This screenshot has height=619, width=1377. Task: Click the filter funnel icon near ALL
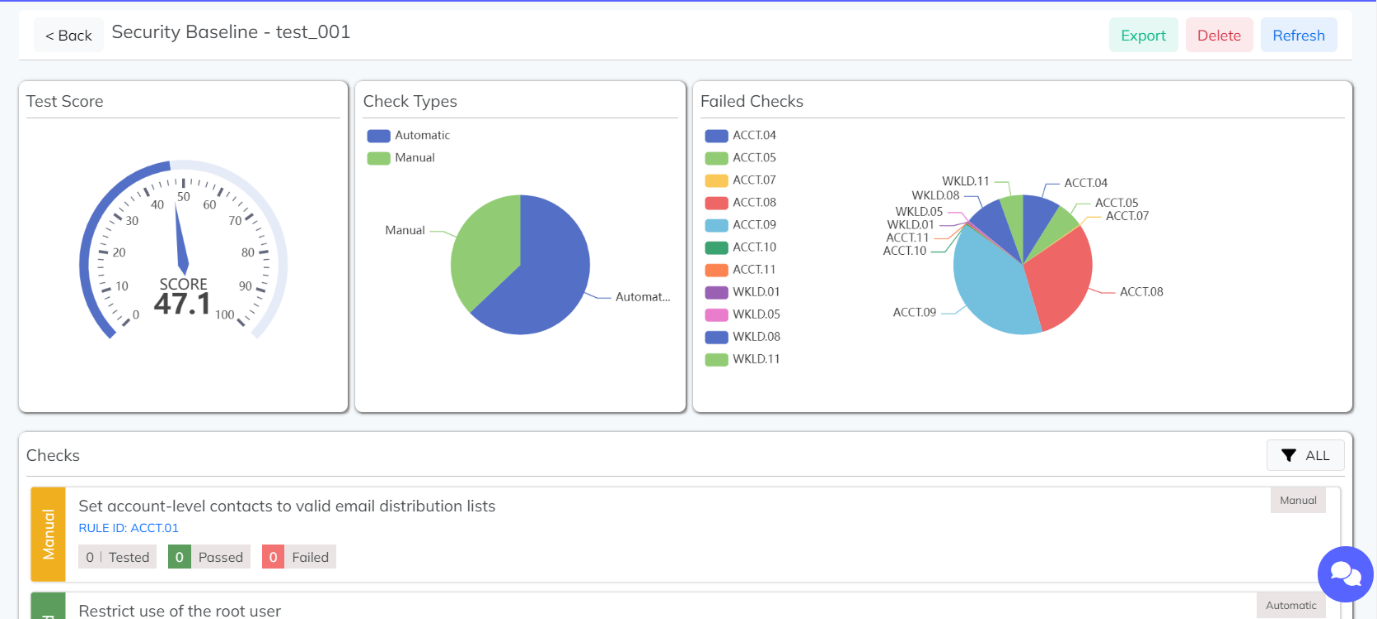[x=1287, y=455]
